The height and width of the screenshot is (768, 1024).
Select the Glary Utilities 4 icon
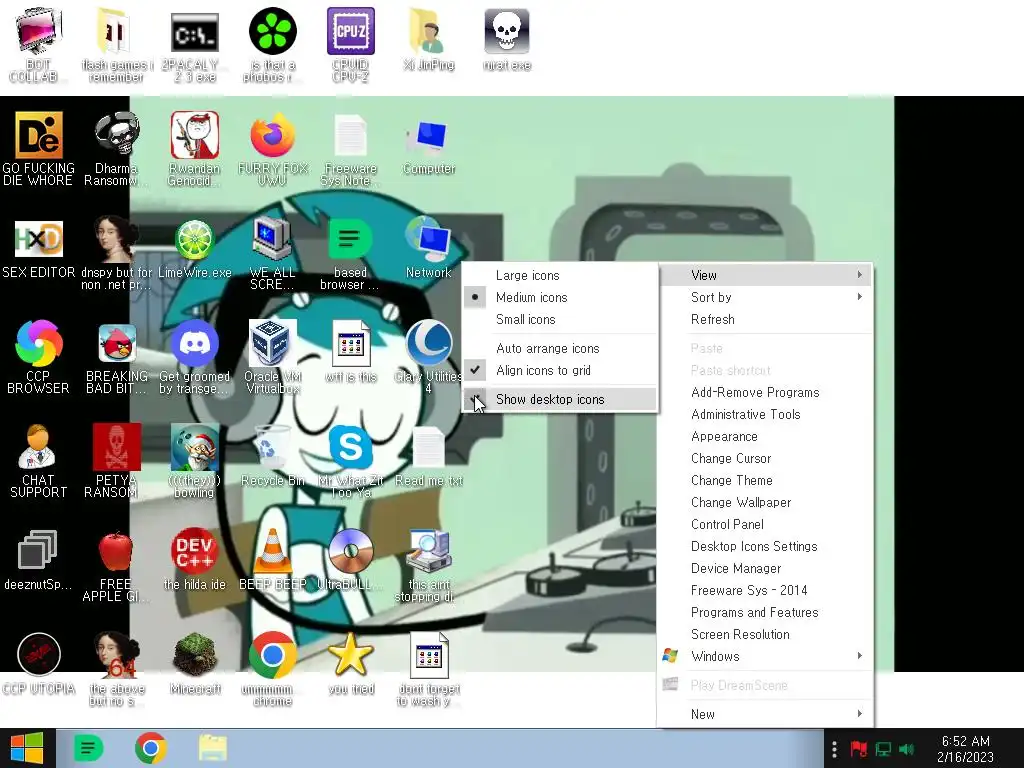tap(428, 343)
